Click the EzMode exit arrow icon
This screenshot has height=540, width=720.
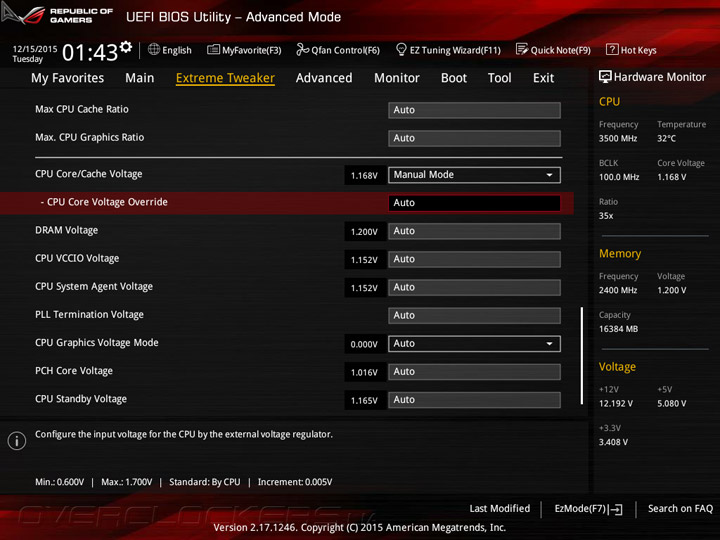tap(616, 509)
